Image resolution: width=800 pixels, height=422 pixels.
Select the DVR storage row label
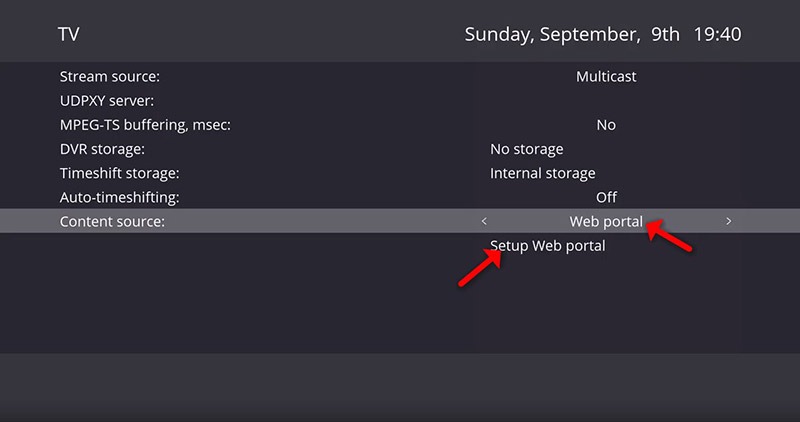tap(102, 149)
